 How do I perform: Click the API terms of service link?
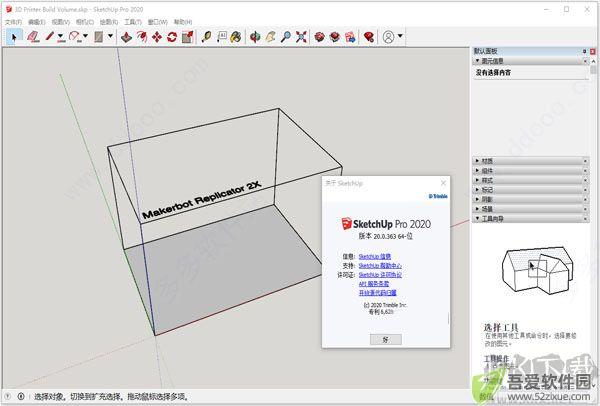tap(373, 284)
